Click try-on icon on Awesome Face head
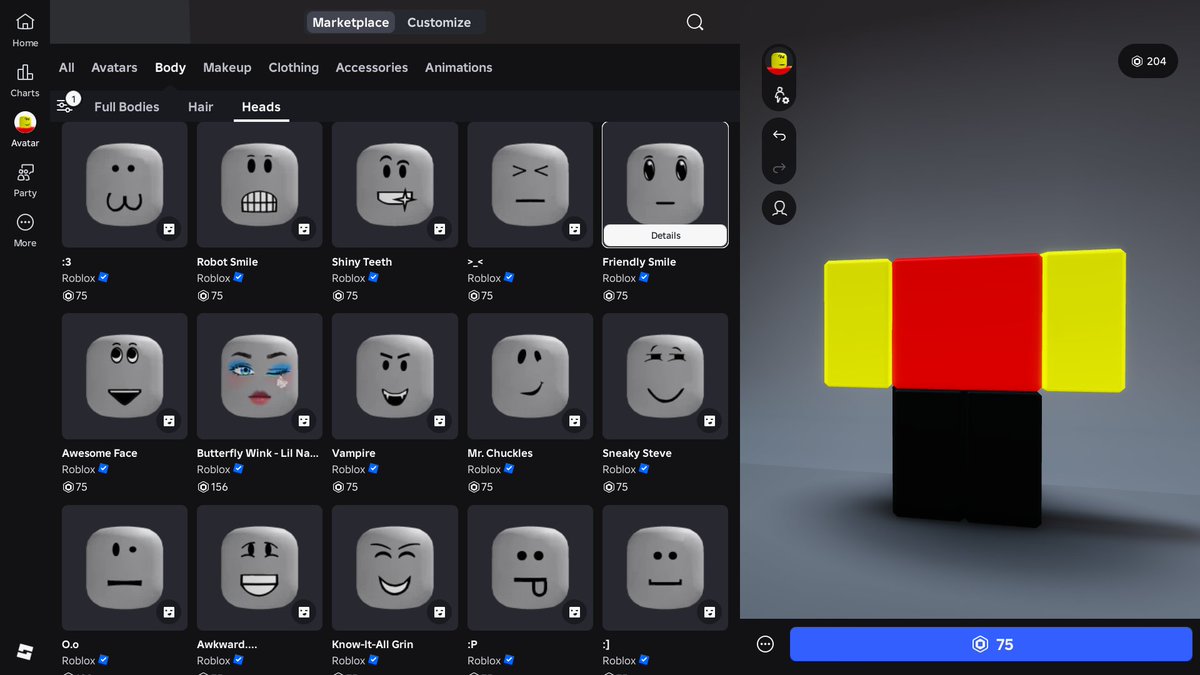This screenshot has height=675, width=1200. pos(169,420)
